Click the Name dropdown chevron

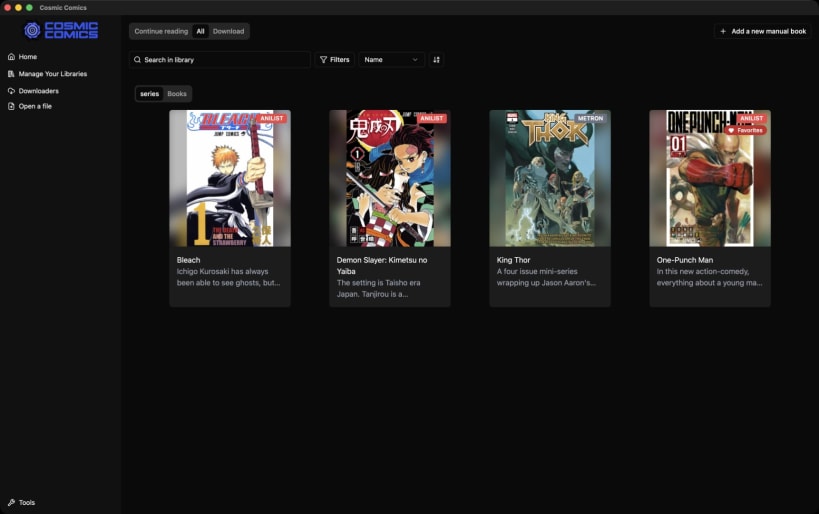(x=415, y=60)
